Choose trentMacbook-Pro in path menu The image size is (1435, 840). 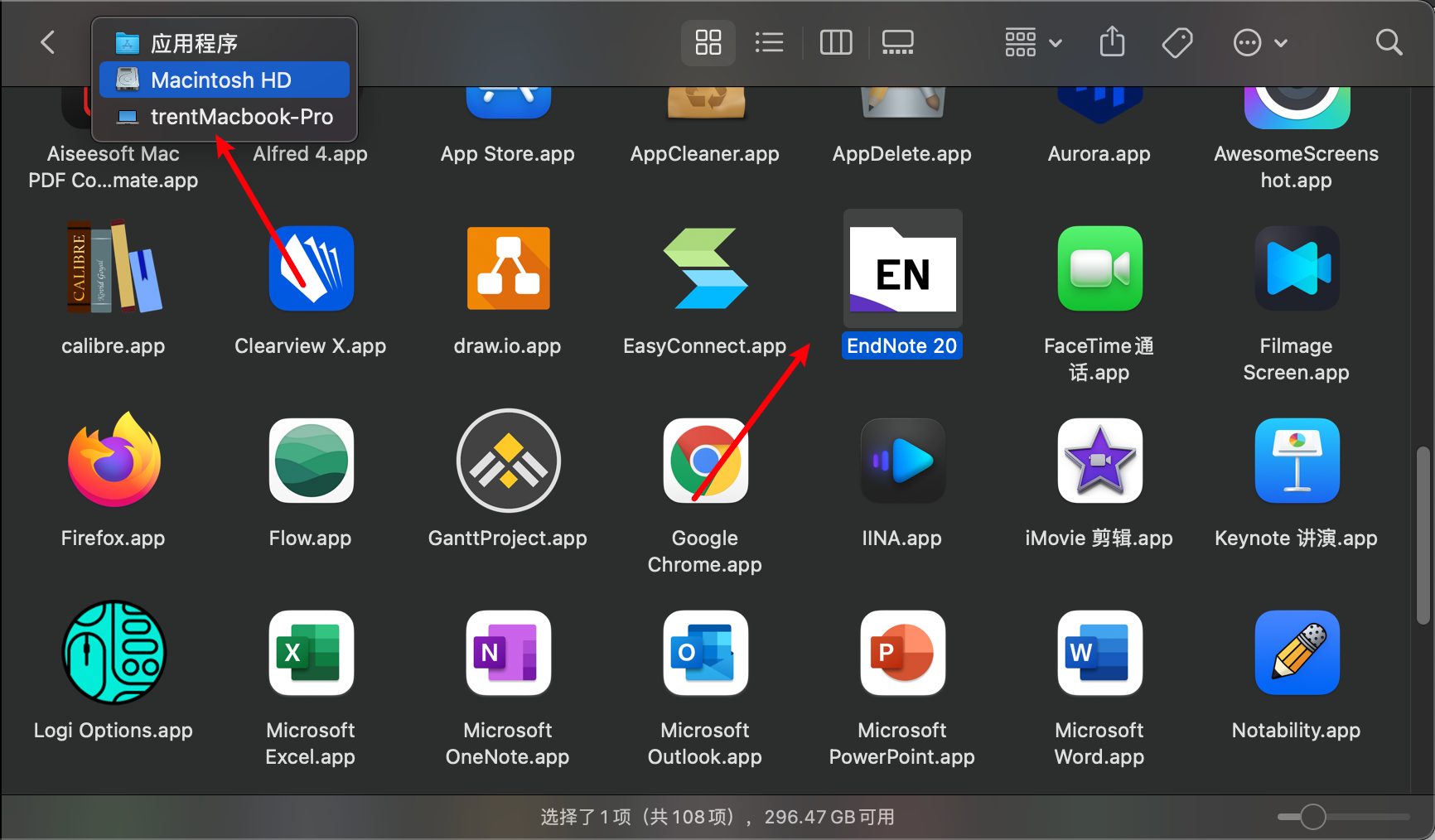click(x=225, y=116)
